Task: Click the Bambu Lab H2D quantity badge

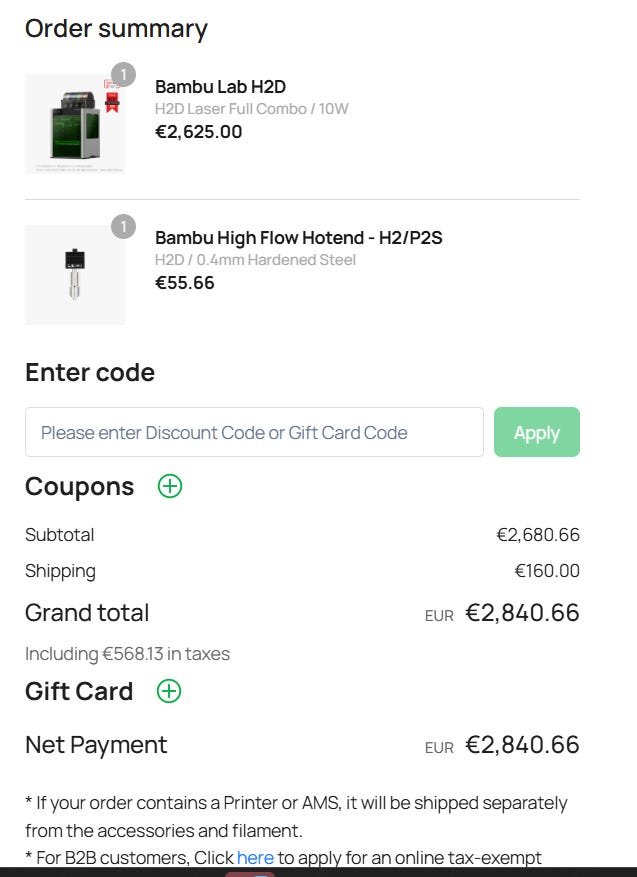Action: click(123, 75)
